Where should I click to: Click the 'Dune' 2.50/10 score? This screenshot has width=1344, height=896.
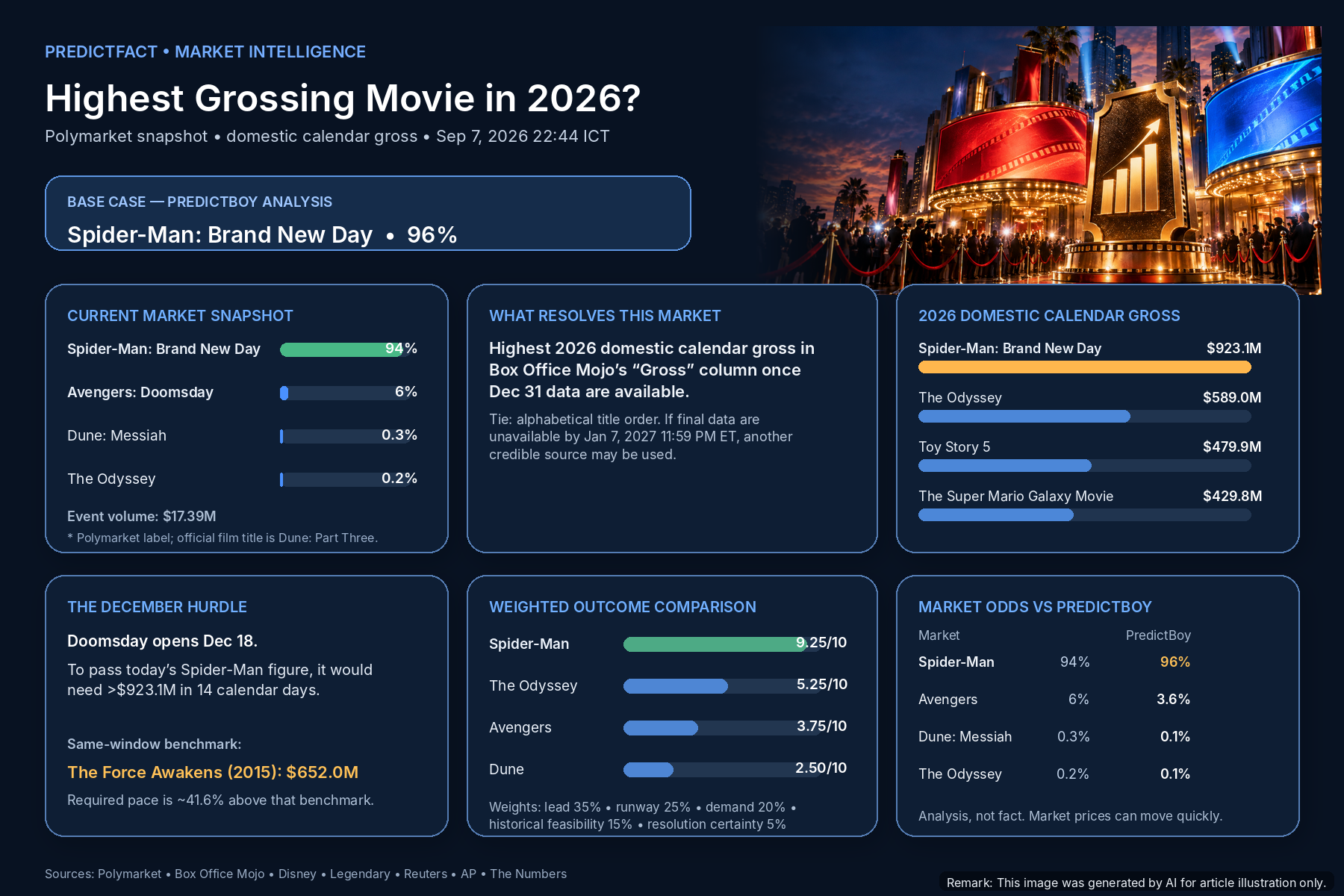point(821,768)
